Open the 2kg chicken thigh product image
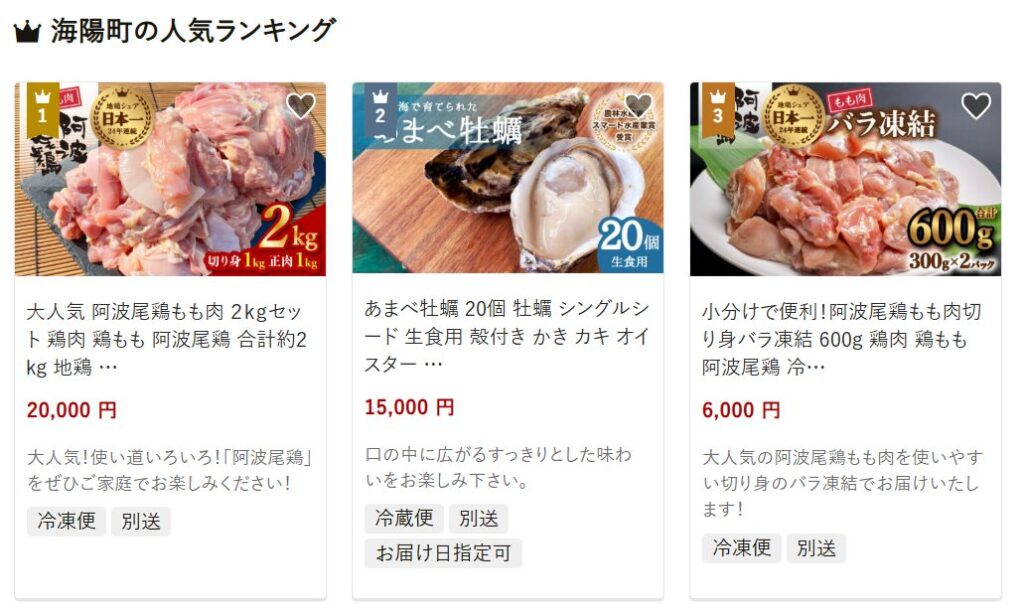 tap(170, 179)
